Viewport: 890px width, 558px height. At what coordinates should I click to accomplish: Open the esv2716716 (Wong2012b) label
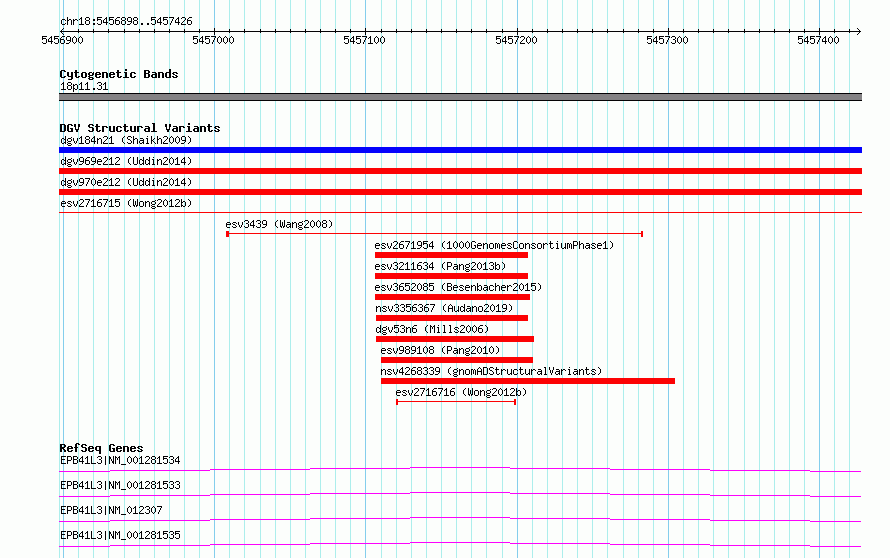click(461, 392)
